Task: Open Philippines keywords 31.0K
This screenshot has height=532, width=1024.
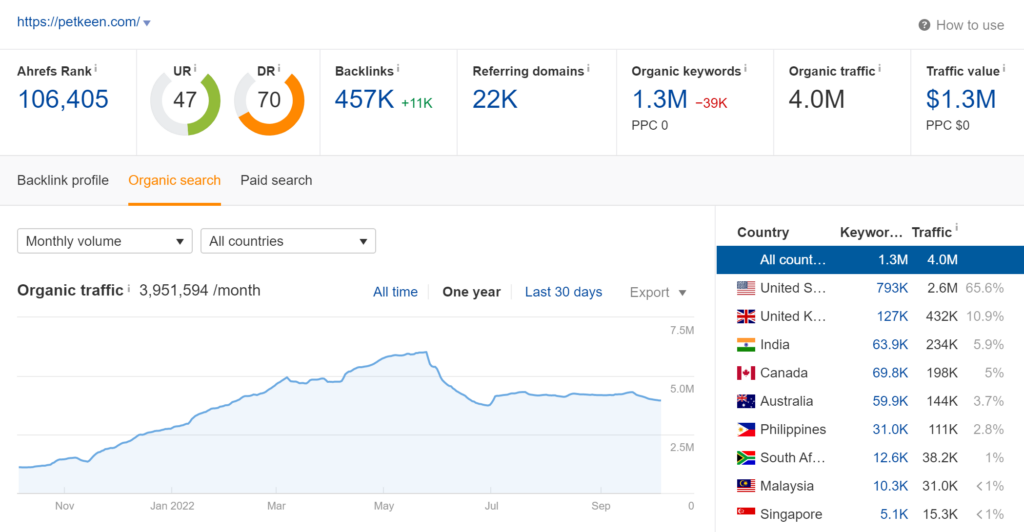Action: coord(890,430)
